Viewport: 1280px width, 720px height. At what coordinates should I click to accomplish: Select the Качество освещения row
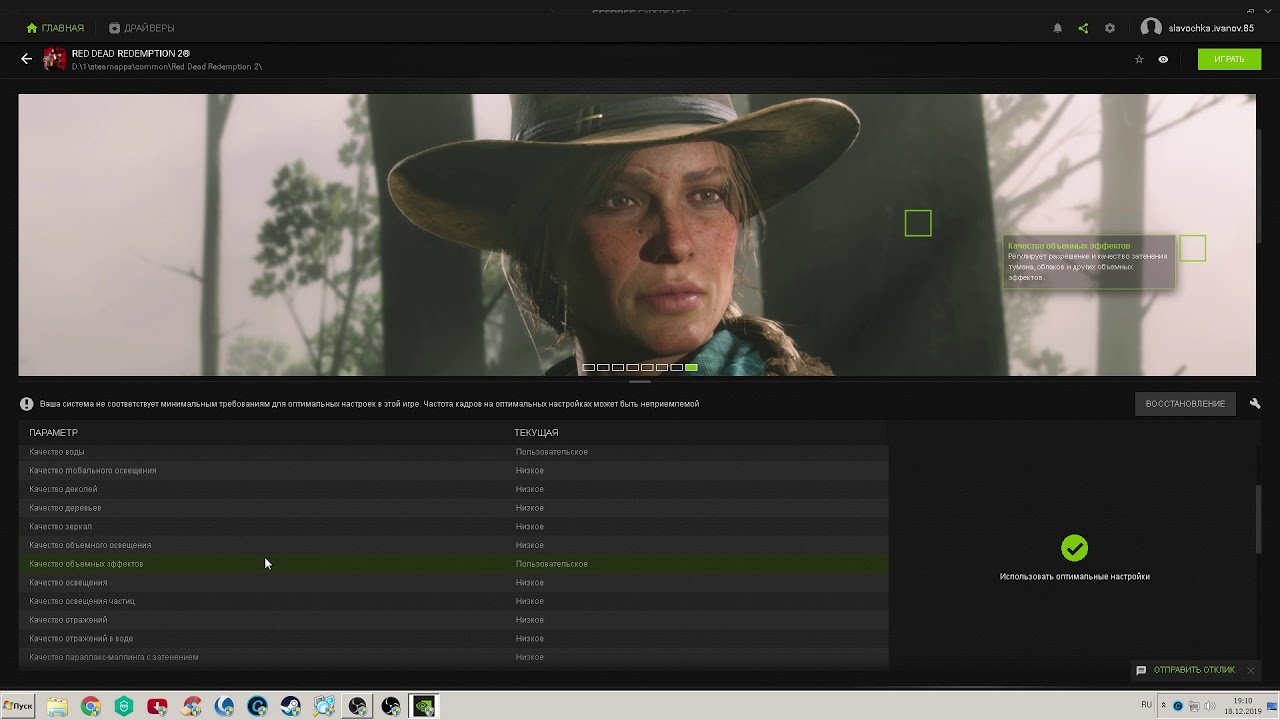click(453, 583)
